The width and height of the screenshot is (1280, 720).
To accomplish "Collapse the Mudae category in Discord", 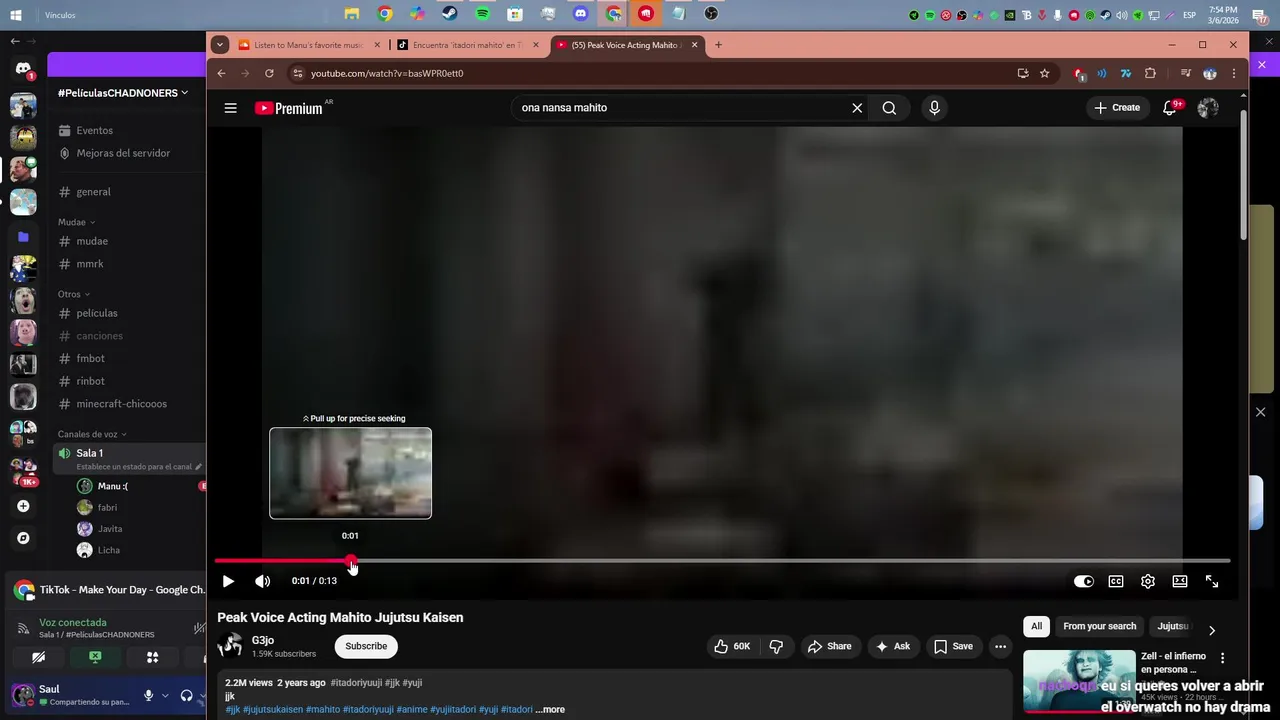I will click(x=76, y=222).
